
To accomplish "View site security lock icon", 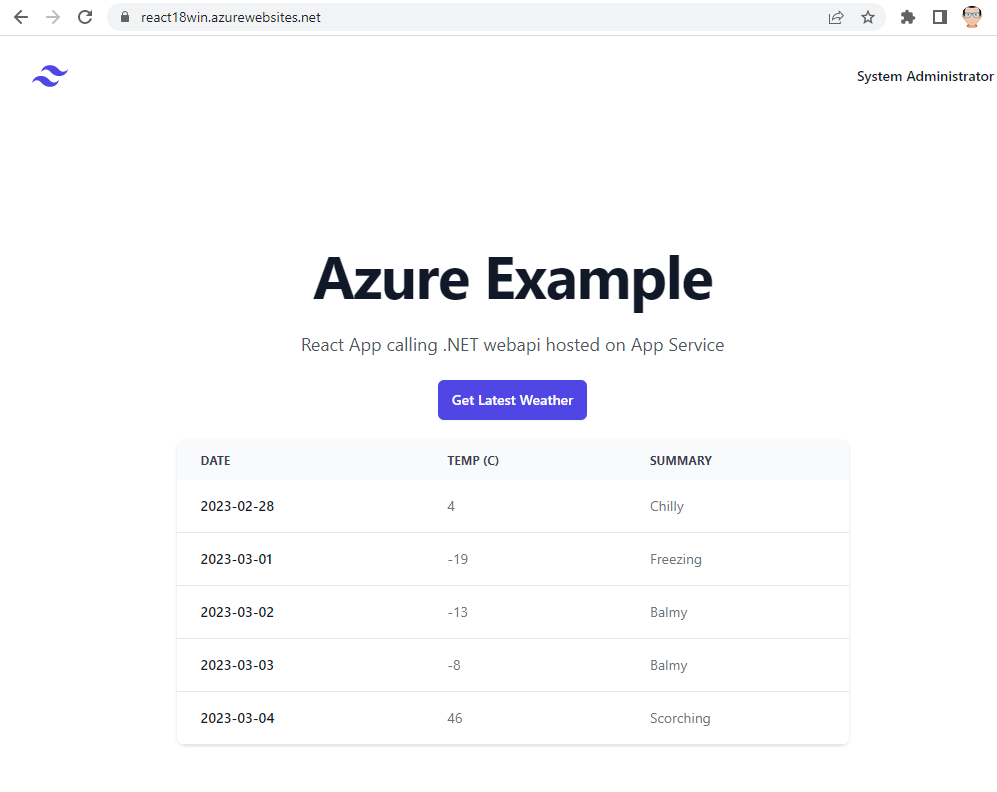I will pyautogui.click(x=125, y=17).
